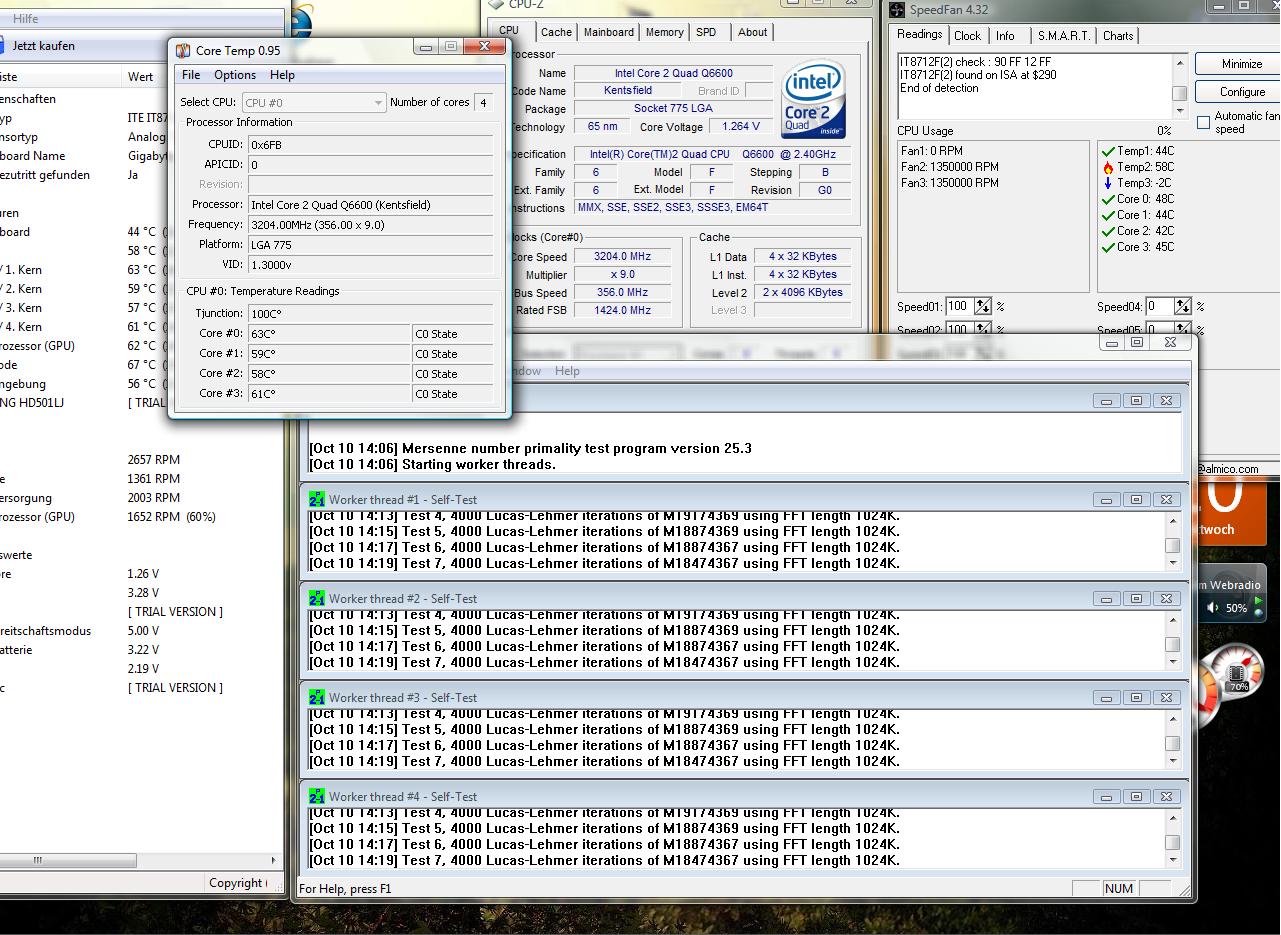Click the green checkmark beside Core 3
This screenshot has height=935, width=1281.
coord(1108,247)
